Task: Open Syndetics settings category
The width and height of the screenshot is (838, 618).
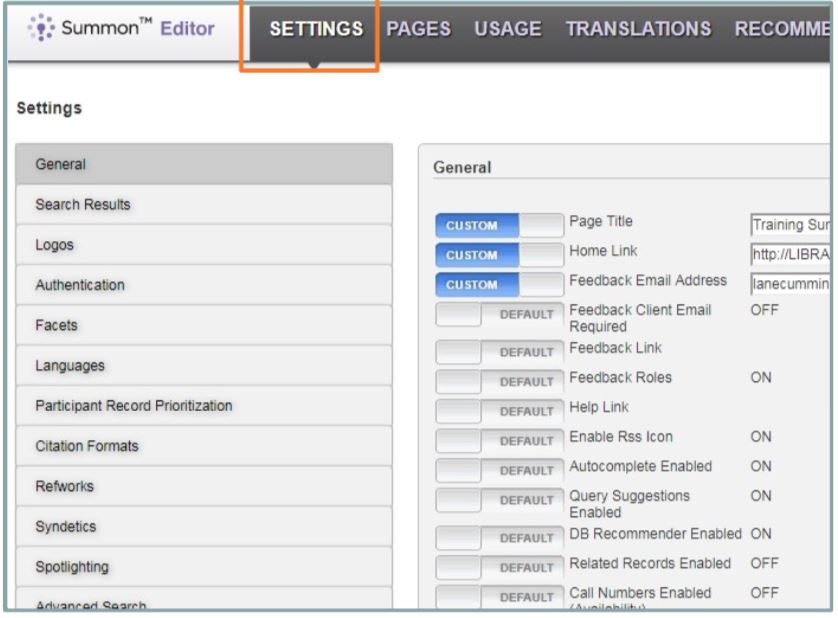Action: [204, 527]
